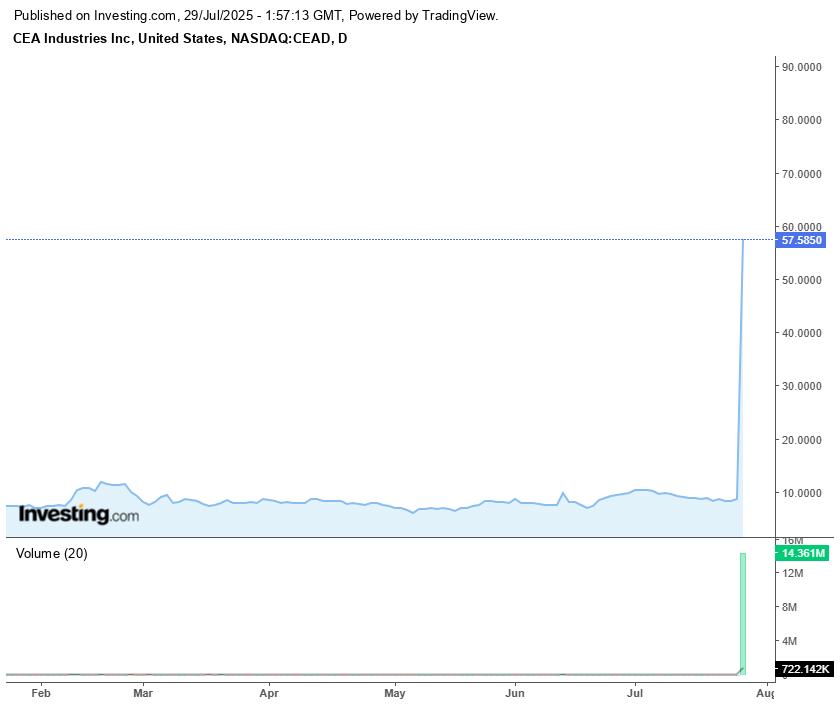Click the 10.0000 price axis label
Screen dimensions: 840x704
(x=802, y=493)
